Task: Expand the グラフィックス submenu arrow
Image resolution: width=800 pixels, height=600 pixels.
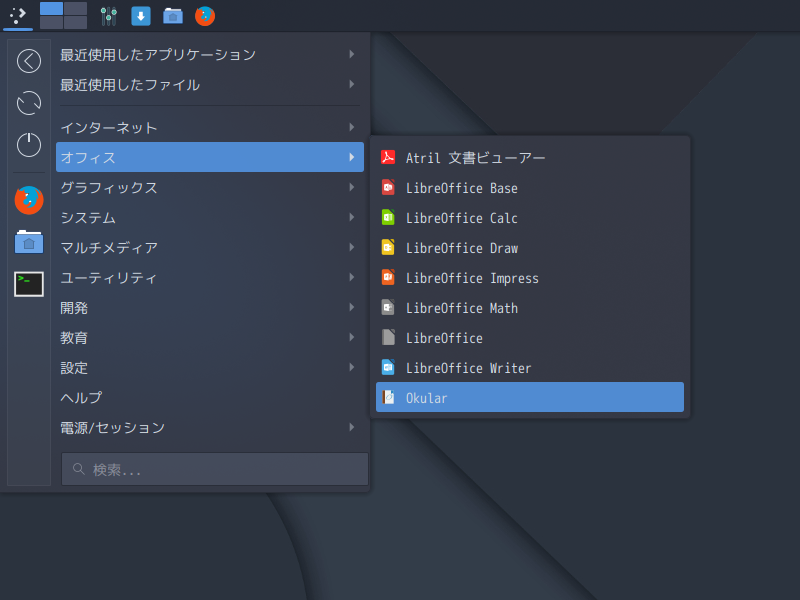Action: (x=352, y=187)
